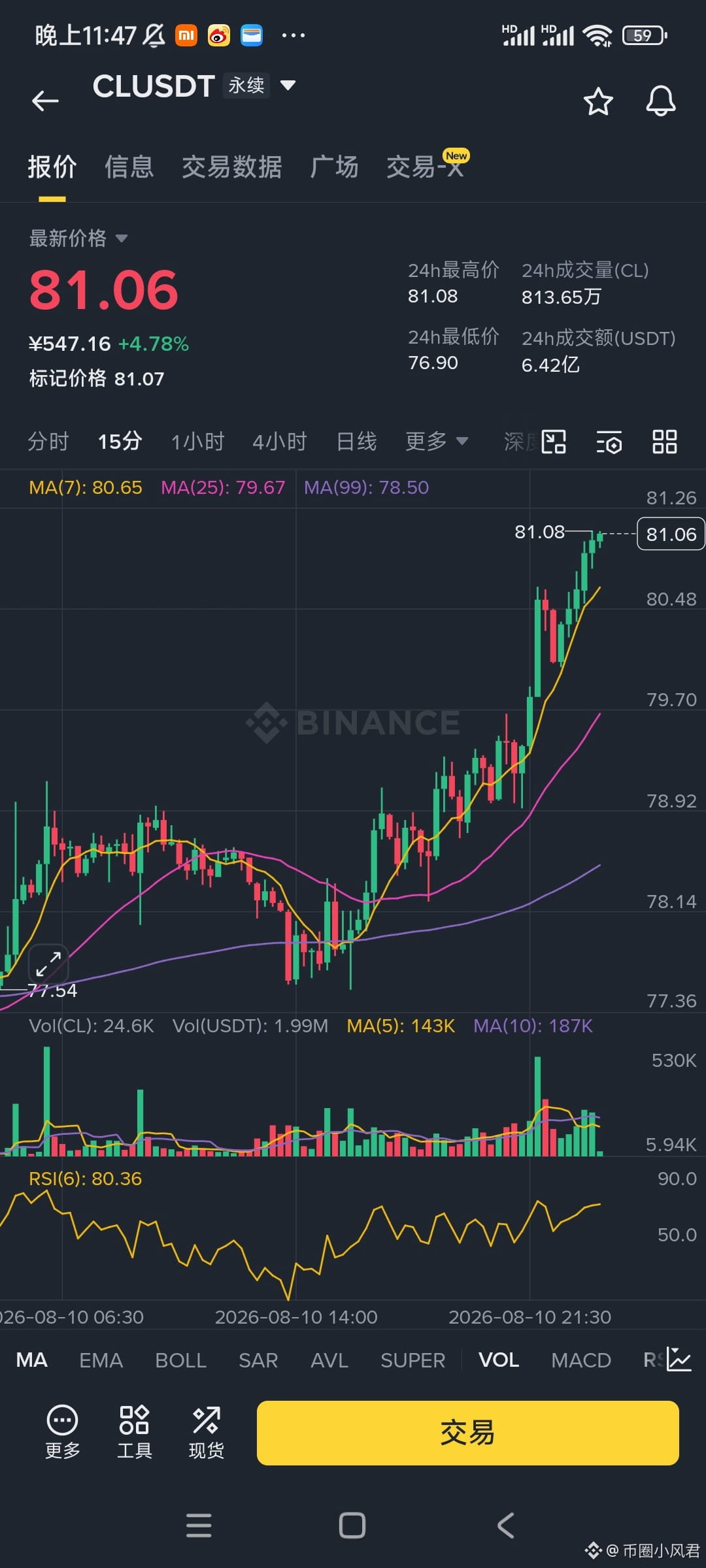Viewport: 706px width, 1568px height.
Task: Open the Xiaomi notification icon in status bar
Action: 186,35
